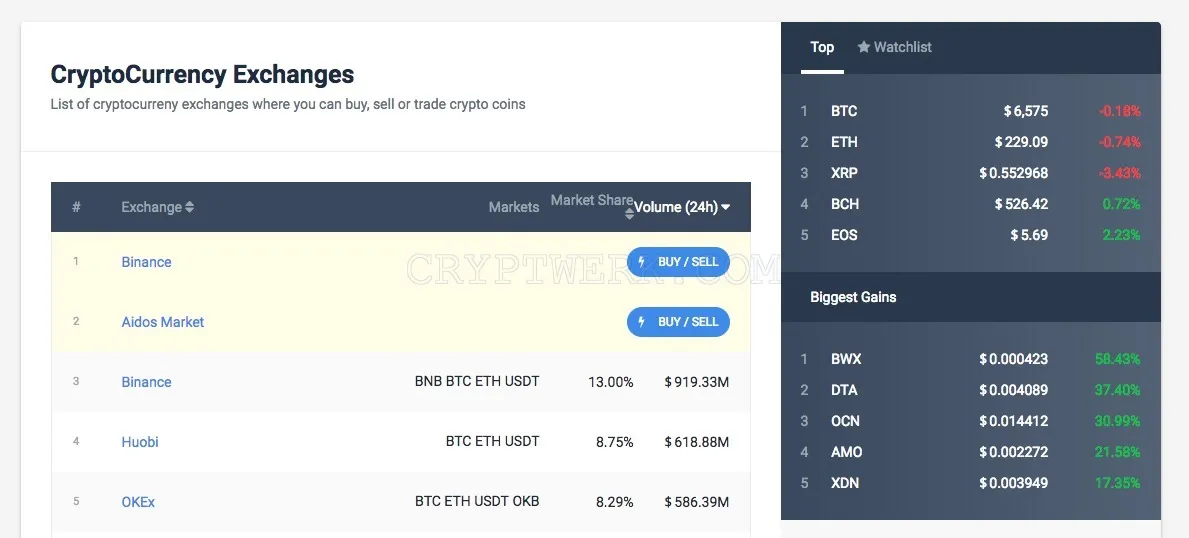Switch to the Top tab
The width and height of the screenshot is (1189, 538).
coord(822,47)
